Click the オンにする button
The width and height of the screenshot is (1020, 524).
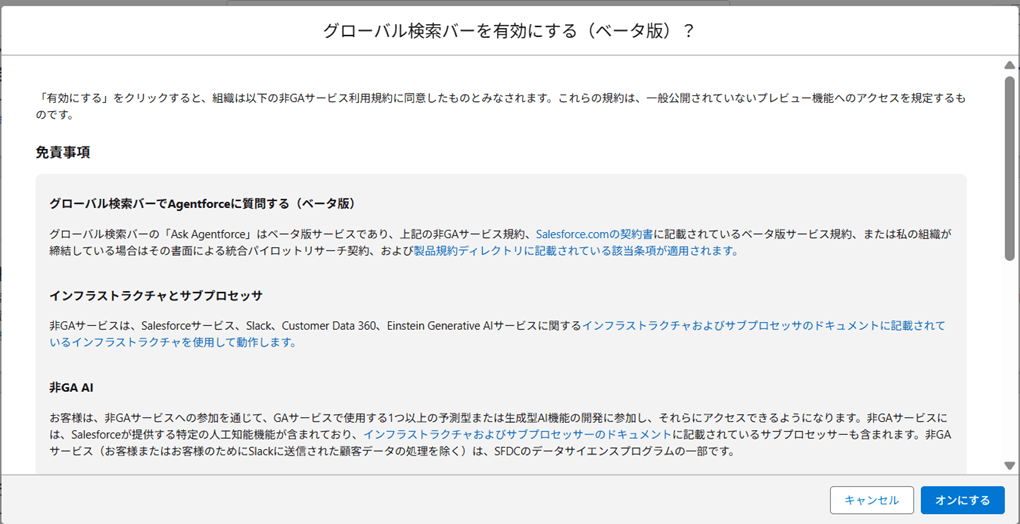click(963, 500)
